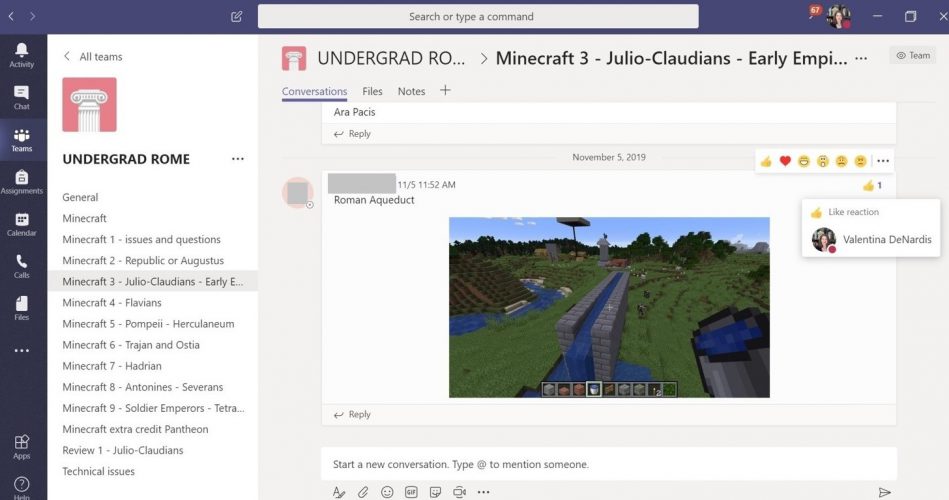Attach a file with the paperclip icon
The width and height of the screenshot is (949, 500).
(363, 492)
